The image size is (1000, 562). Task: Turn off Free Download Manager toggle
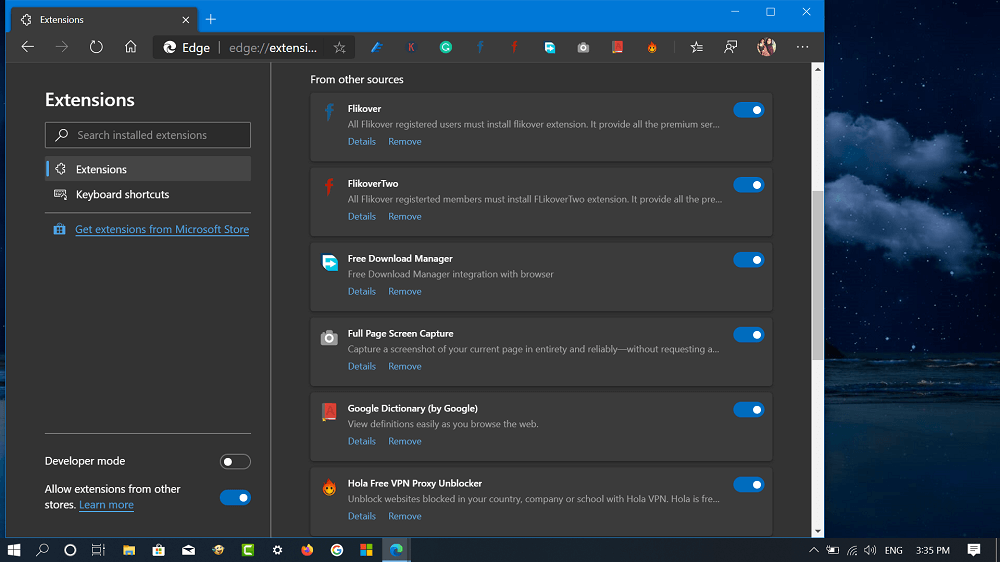coord(749,260)
